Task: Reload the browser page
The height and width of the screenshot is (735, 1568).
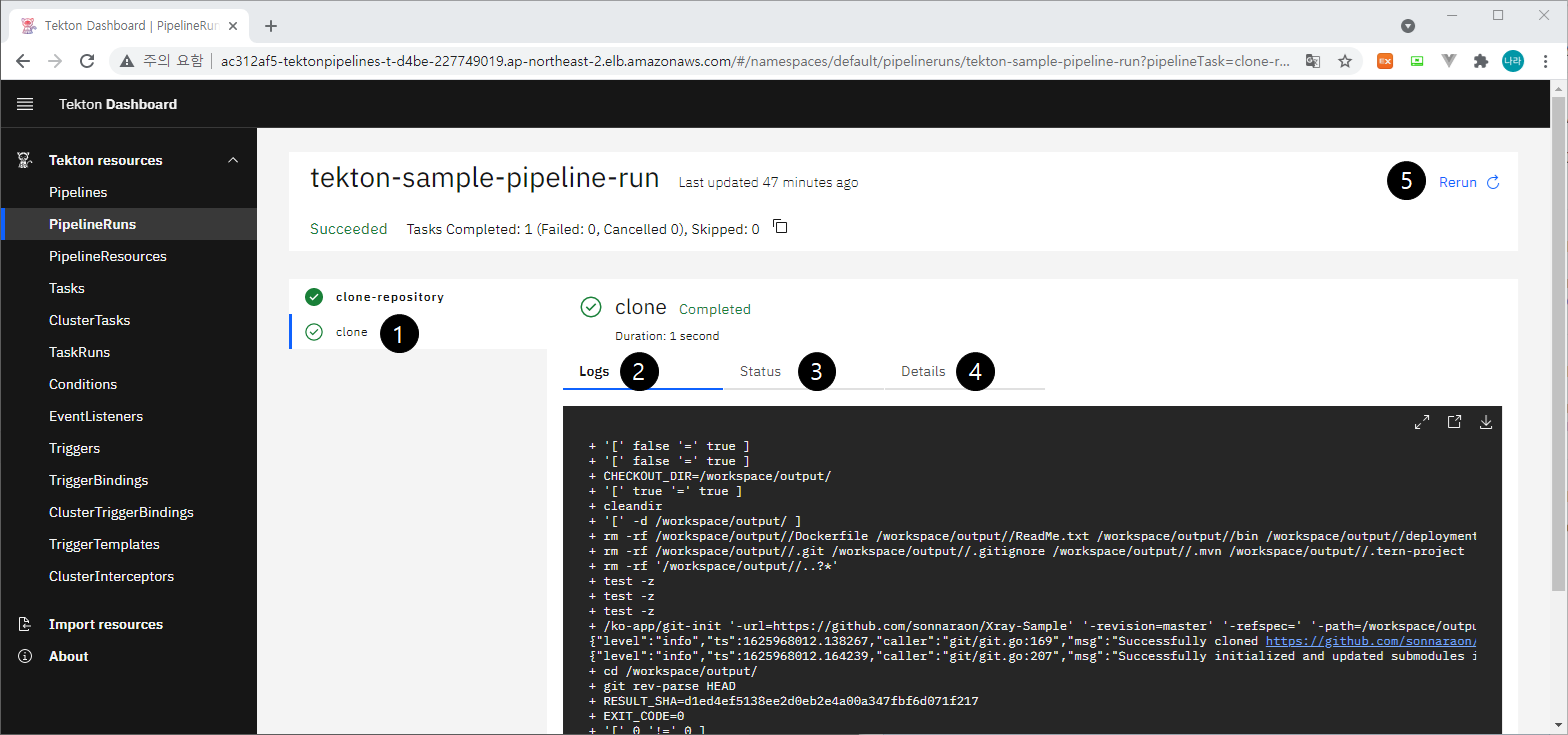Action: click(x=87, y=61)
